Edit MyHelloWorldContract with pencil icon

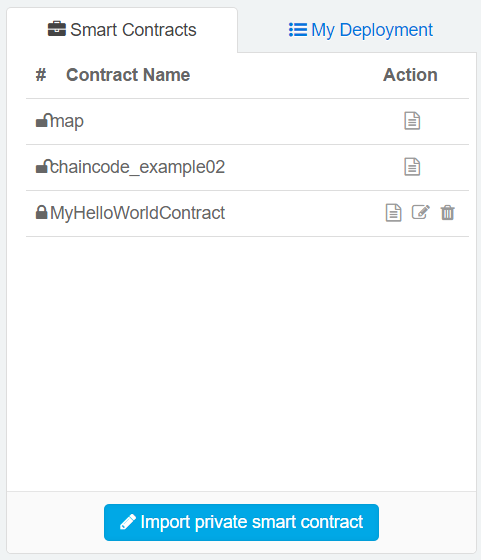(x=421, y=212)
